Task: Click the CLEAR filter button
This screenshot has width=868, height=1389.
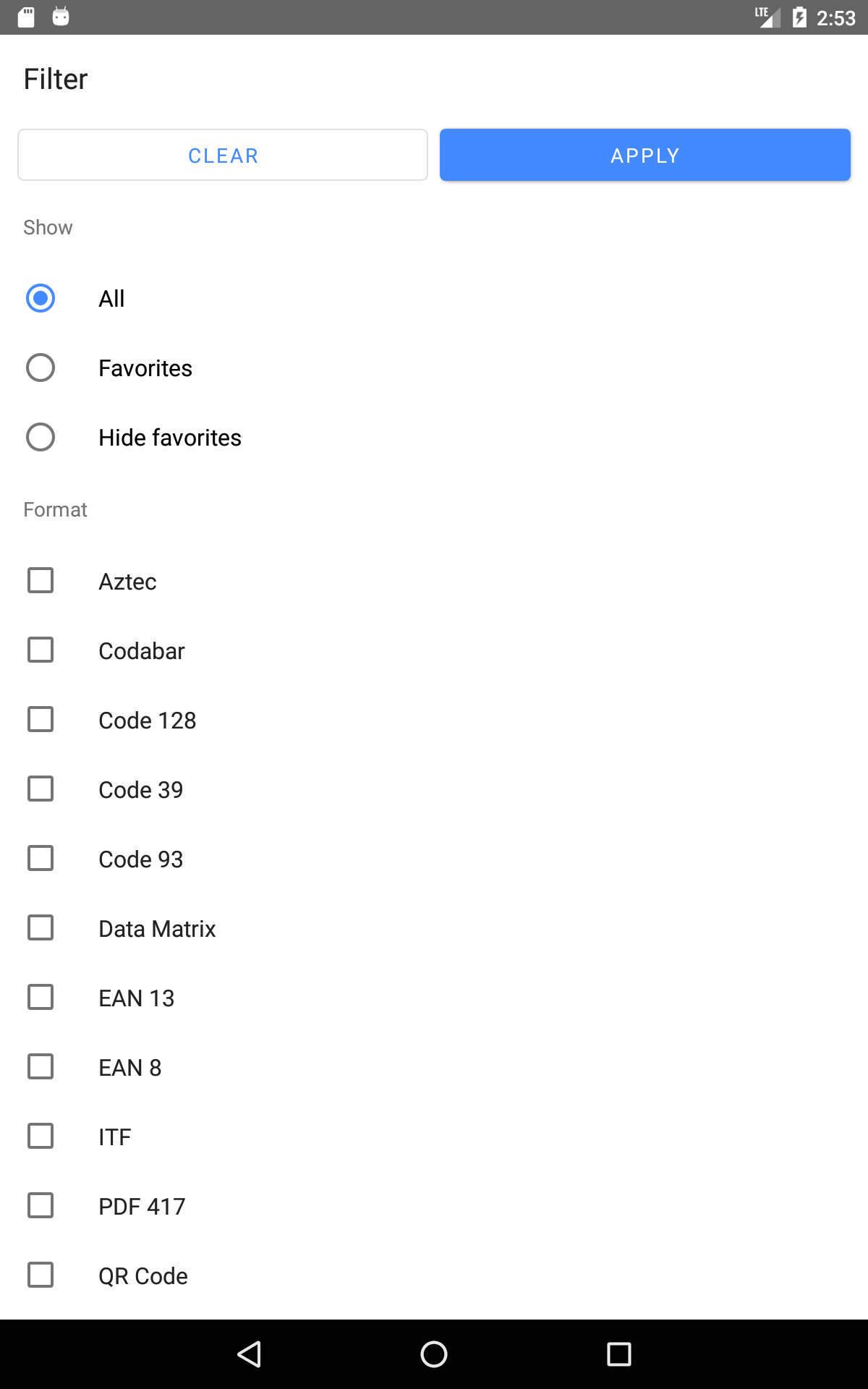Action: tap(223, 156)
